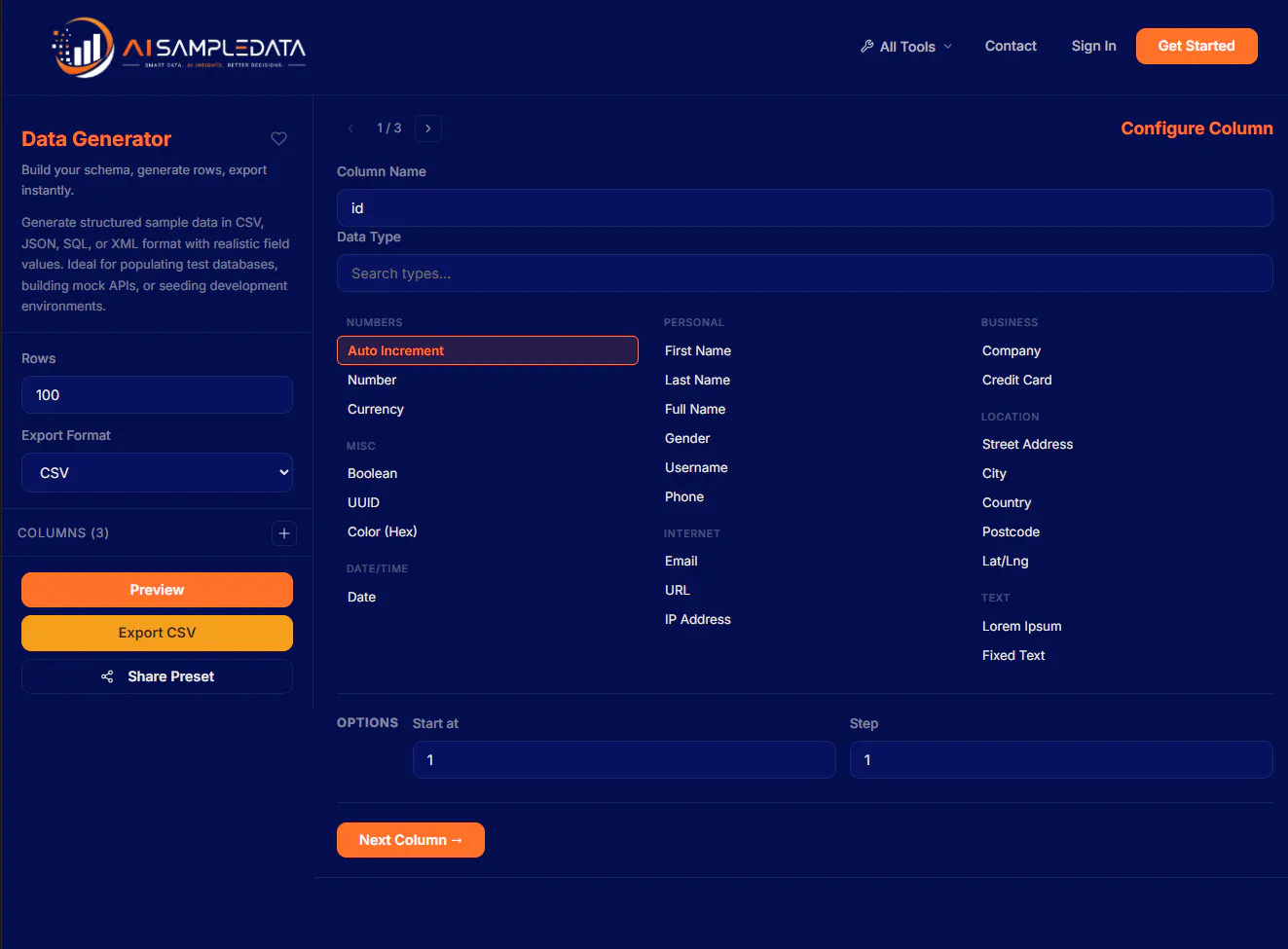Click the Export CSV button
Viewport: 1288px width, 949px height.
(157, 633)
